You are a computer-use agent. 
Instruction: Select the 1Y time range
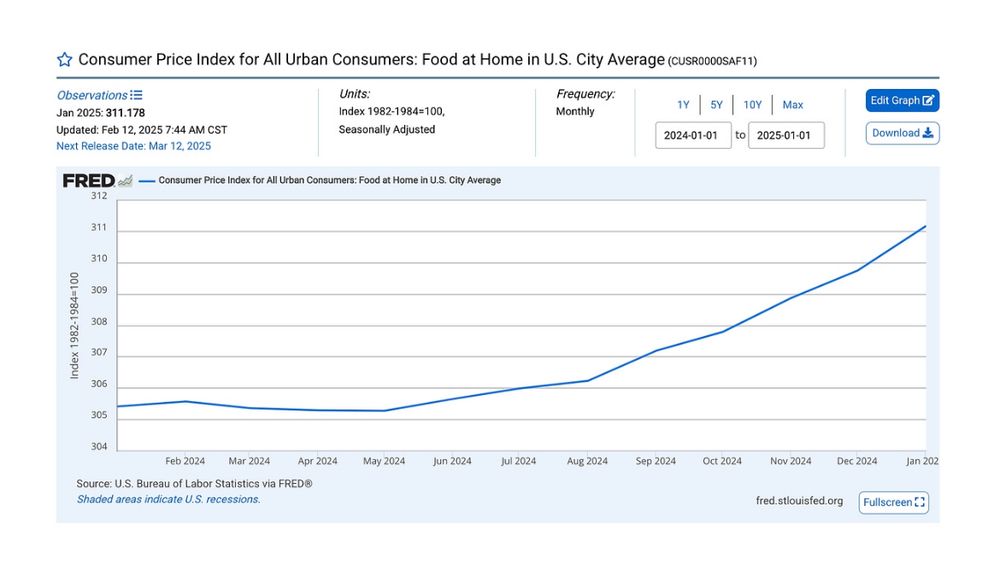[x=683, y=105]
